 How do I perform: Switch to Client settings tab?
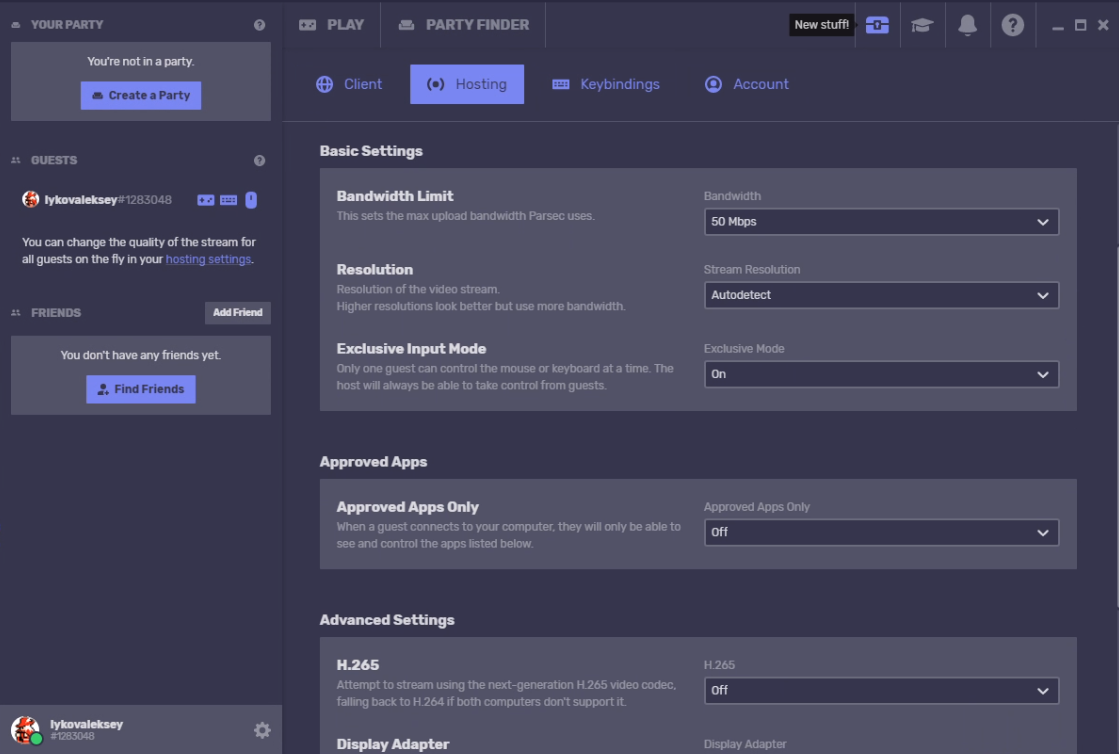(349, 84)
